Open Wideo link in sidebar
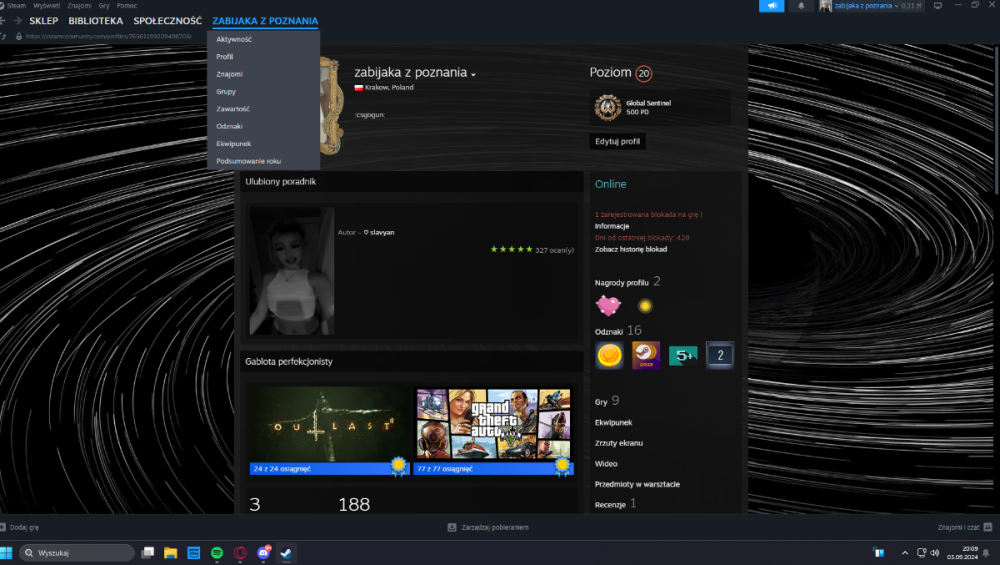 (606, 464)
